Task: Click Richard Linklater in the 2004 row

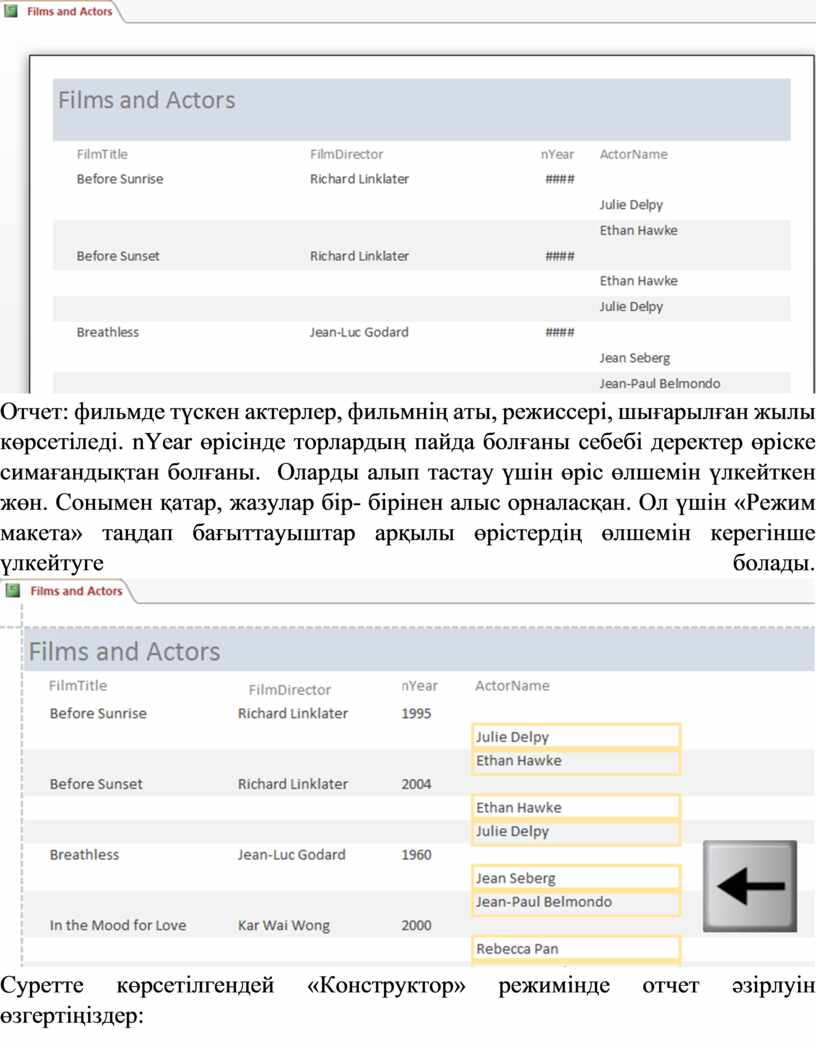Action: tap(292, 784)
